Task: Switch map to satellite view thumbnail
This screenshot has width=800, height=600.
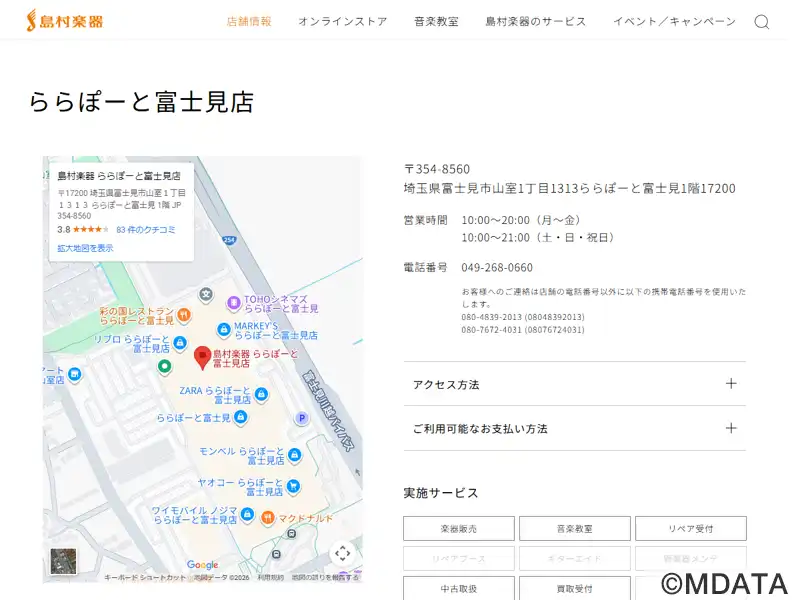Action: [62, 561]
